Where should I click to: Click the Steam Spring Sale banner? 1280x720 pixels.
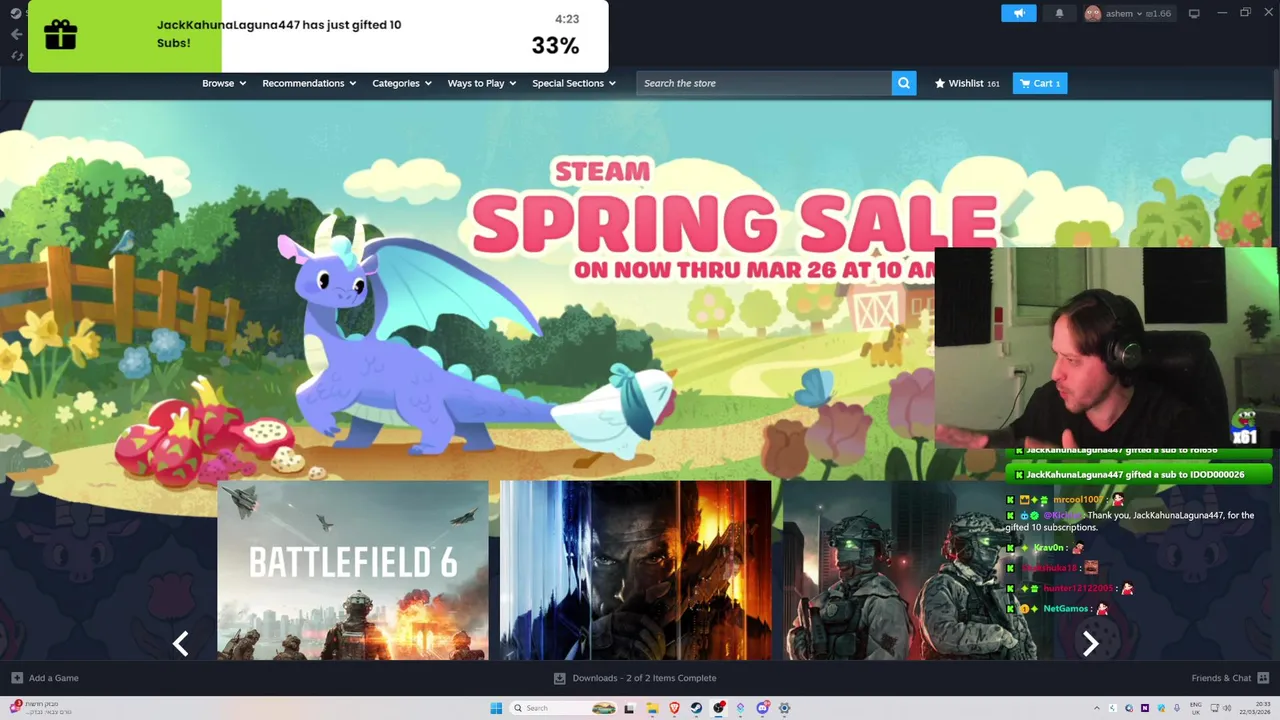point(636,290)
